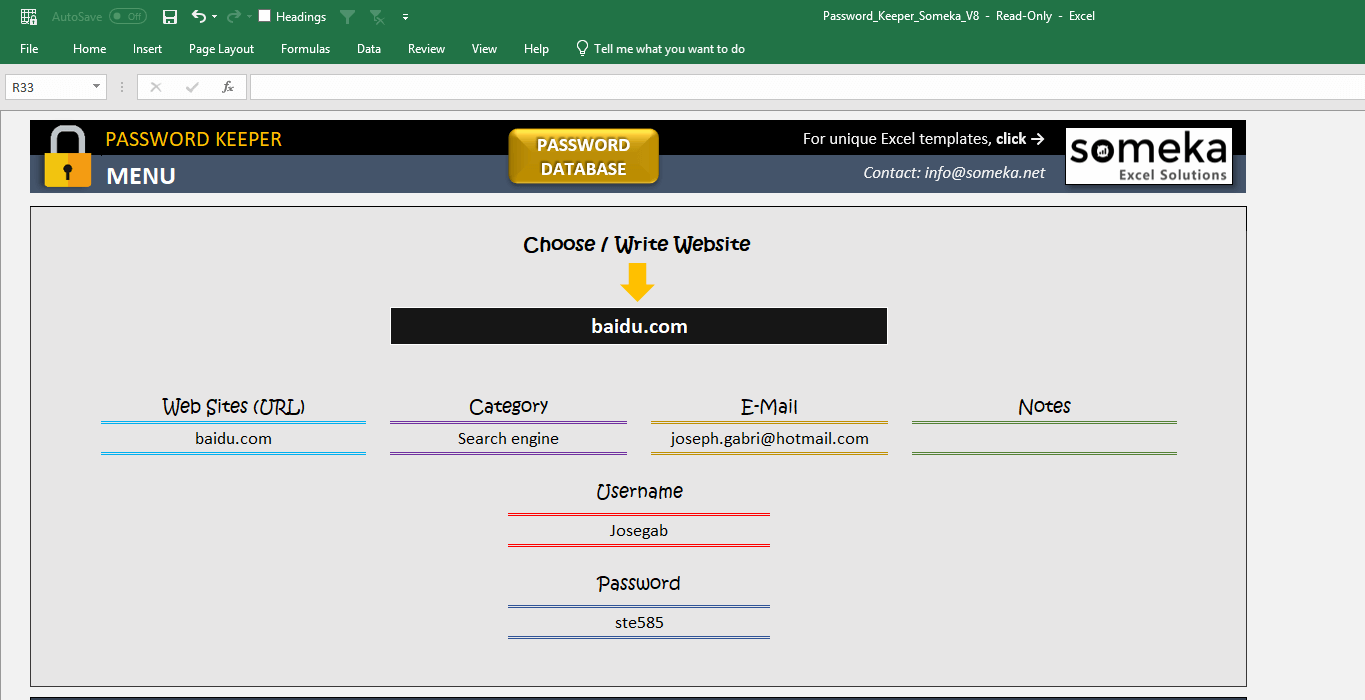Image resolution: width=1365 pixels, height=700 pixels.
Task: Click the info@someka.net contact text
Action: click(985, 173)
